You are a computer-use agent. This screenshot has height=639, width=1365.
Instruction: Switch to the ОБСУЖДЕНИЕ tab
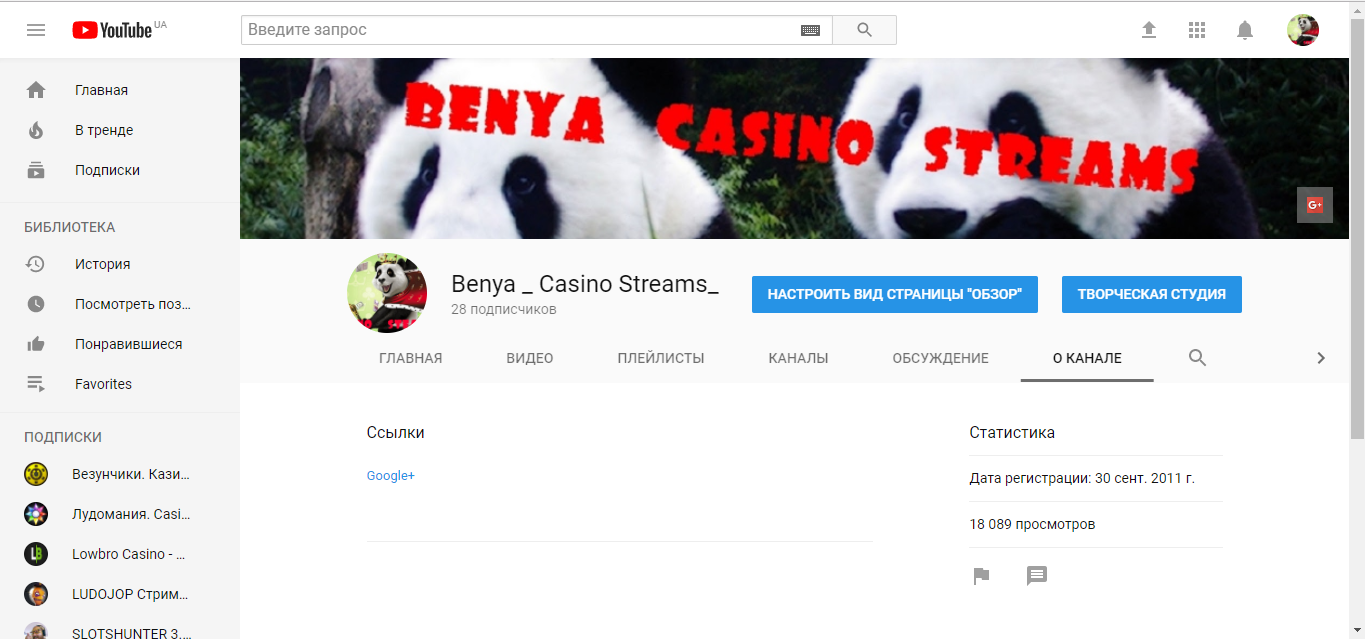pyautogui.click(x=941, y=358)
